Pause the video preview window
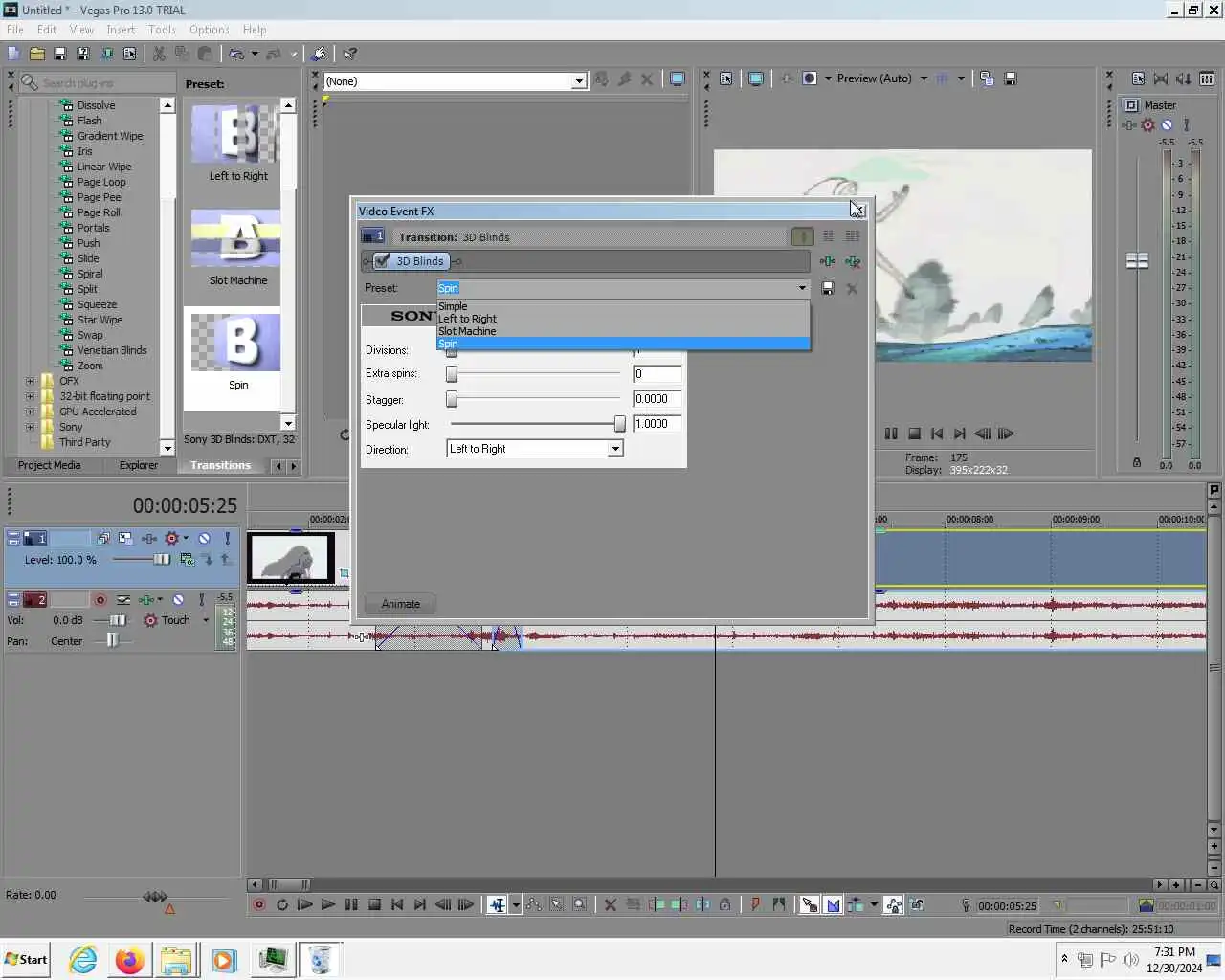Screen dimensions: 1225x980 (x=891, y=434)
